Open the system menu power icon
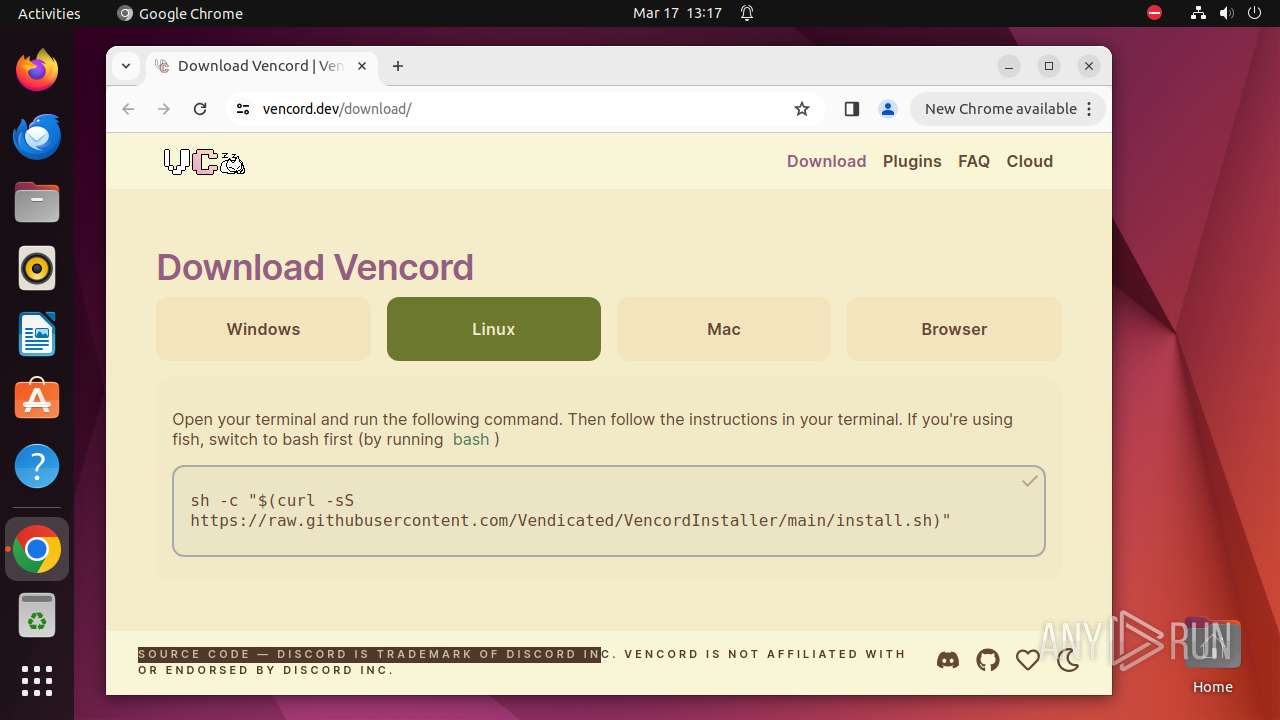The image size is (1280, 720). (x=1255, y=13)
